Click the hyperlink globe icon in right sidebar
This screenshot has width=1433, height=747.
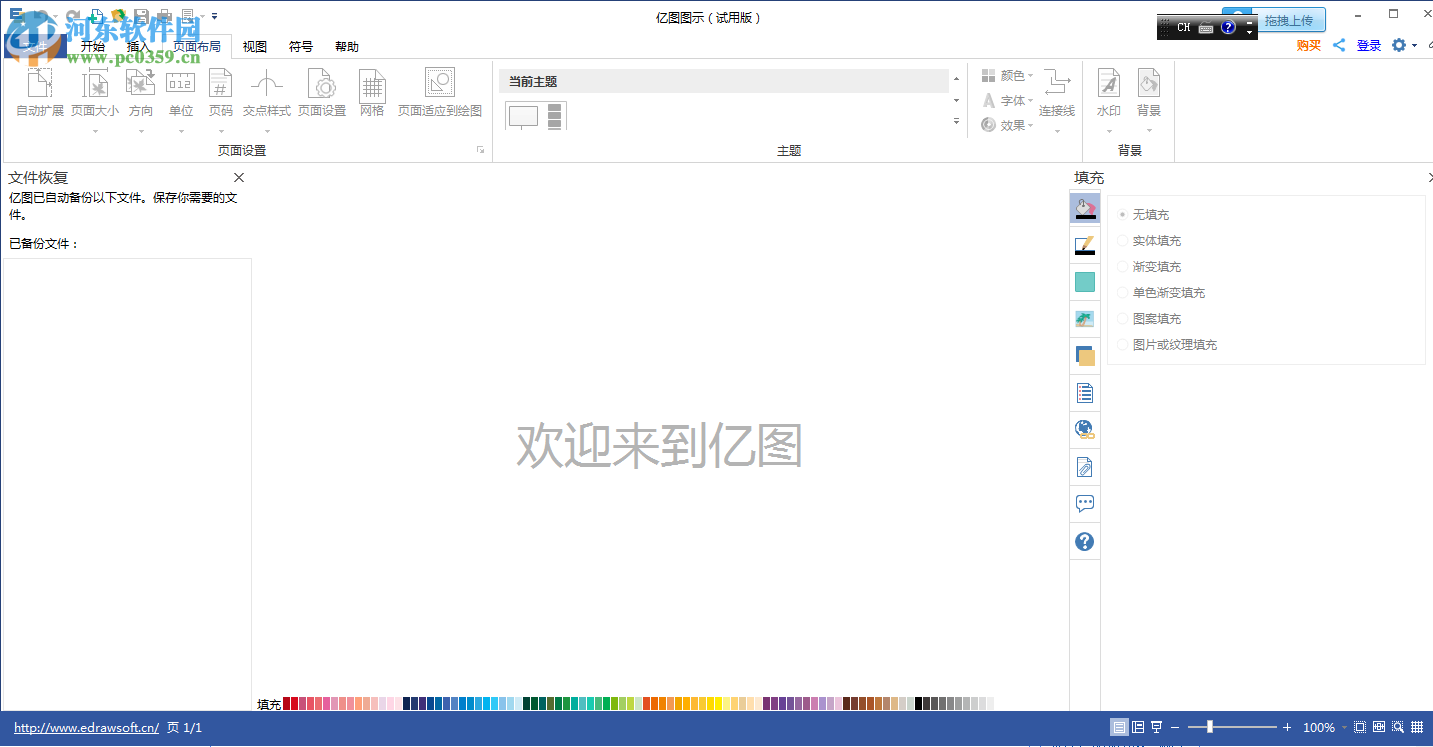point(1085,429)
